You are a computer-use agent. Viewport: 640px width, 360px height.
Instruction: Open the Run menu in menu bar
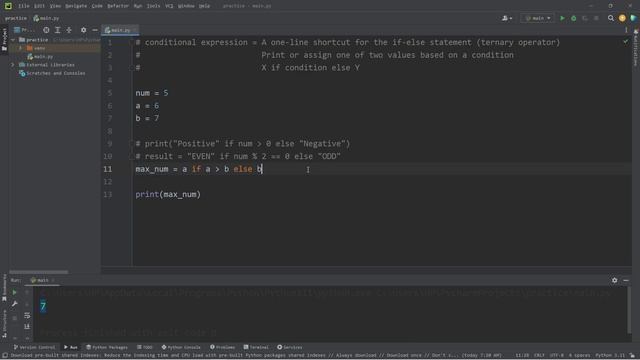[138, 6]
